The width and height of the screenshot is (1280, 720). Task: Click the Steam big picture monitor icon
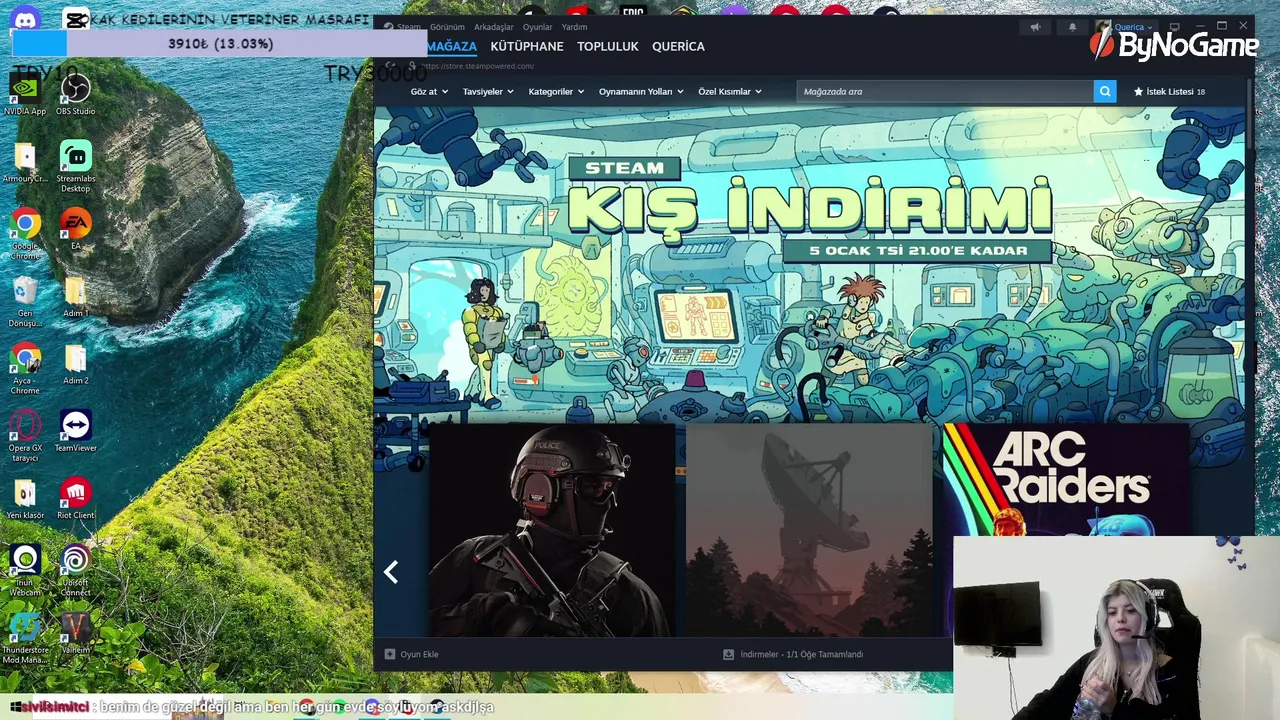[1174, 26]
